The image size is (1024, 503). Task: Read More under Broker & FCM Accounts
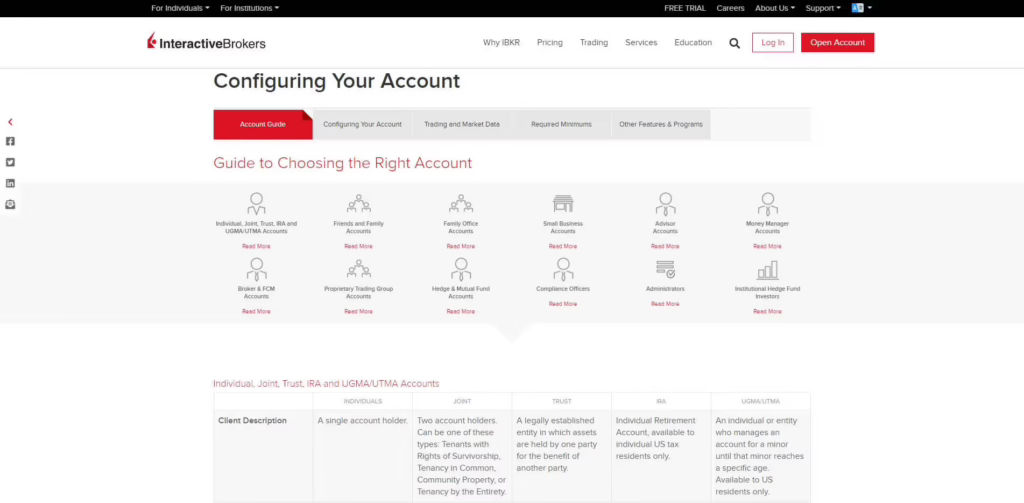pyautogui.click(x=256, y=312)
